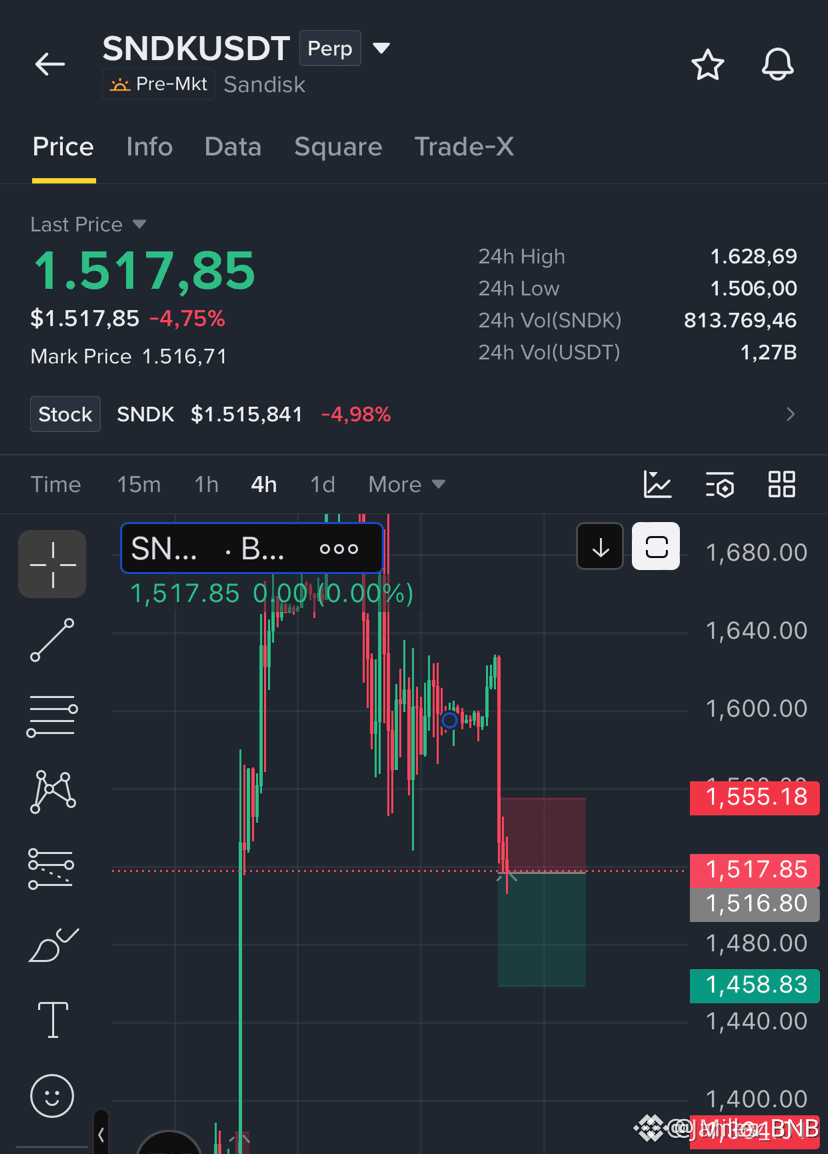Screen dimensions: 828x1154
Task: Collapse the drawing toolbar arrow
Action: (x=102, y=1135)
